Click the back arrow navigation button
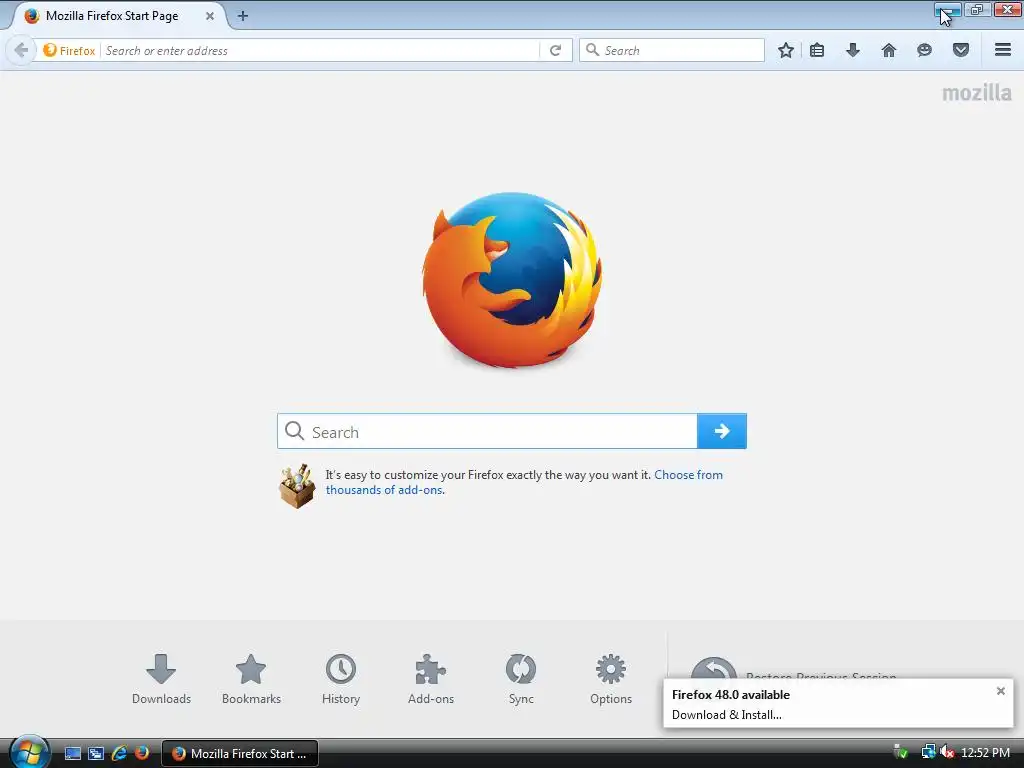 21,50
